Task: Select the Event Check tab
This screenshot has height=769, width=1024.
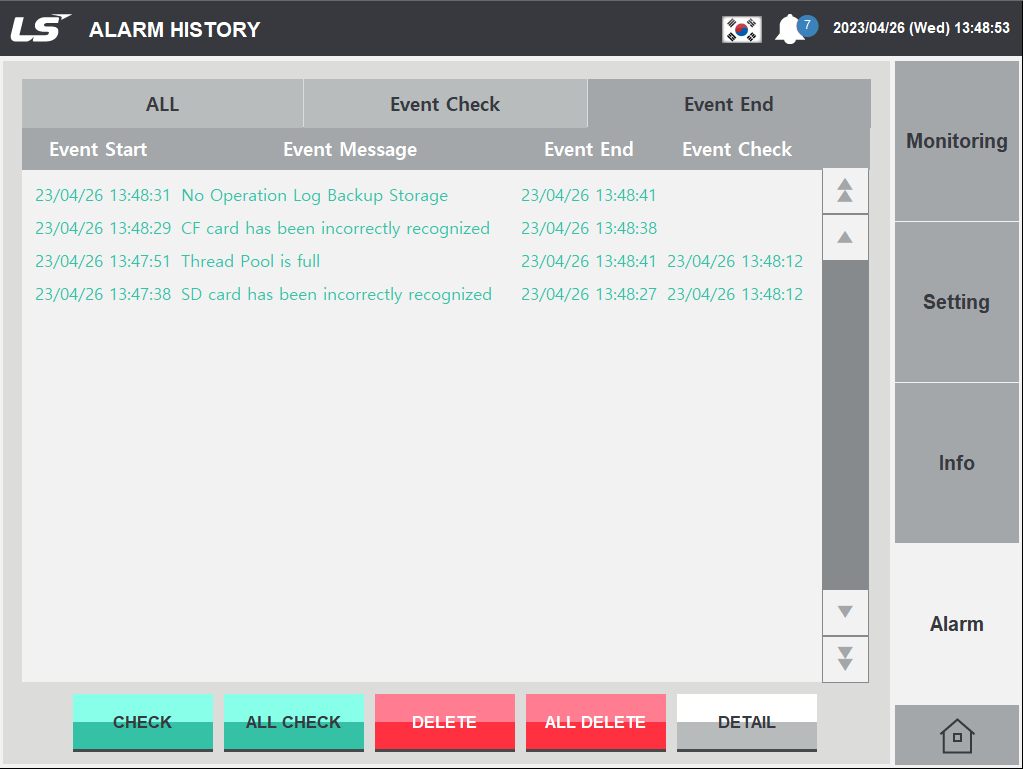Action: click(445, 104)
